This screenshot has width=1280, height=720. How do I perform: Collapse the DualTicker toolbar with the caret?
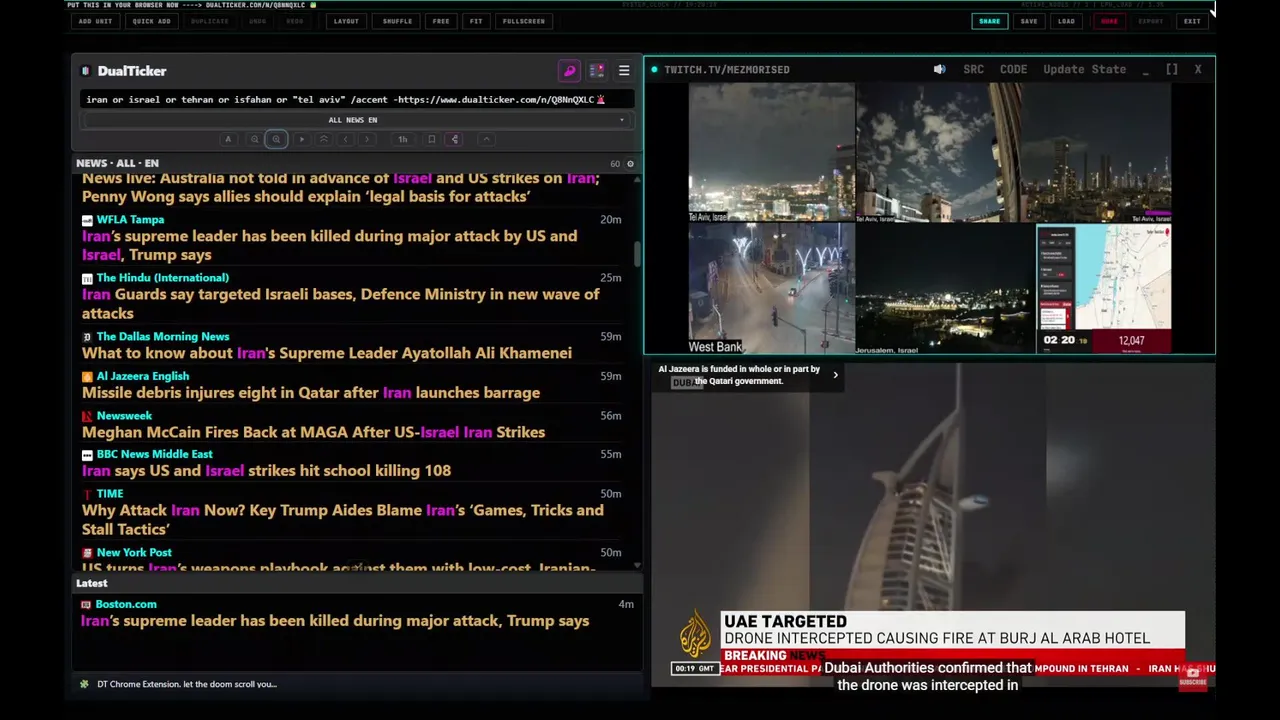tap(486, 139)
